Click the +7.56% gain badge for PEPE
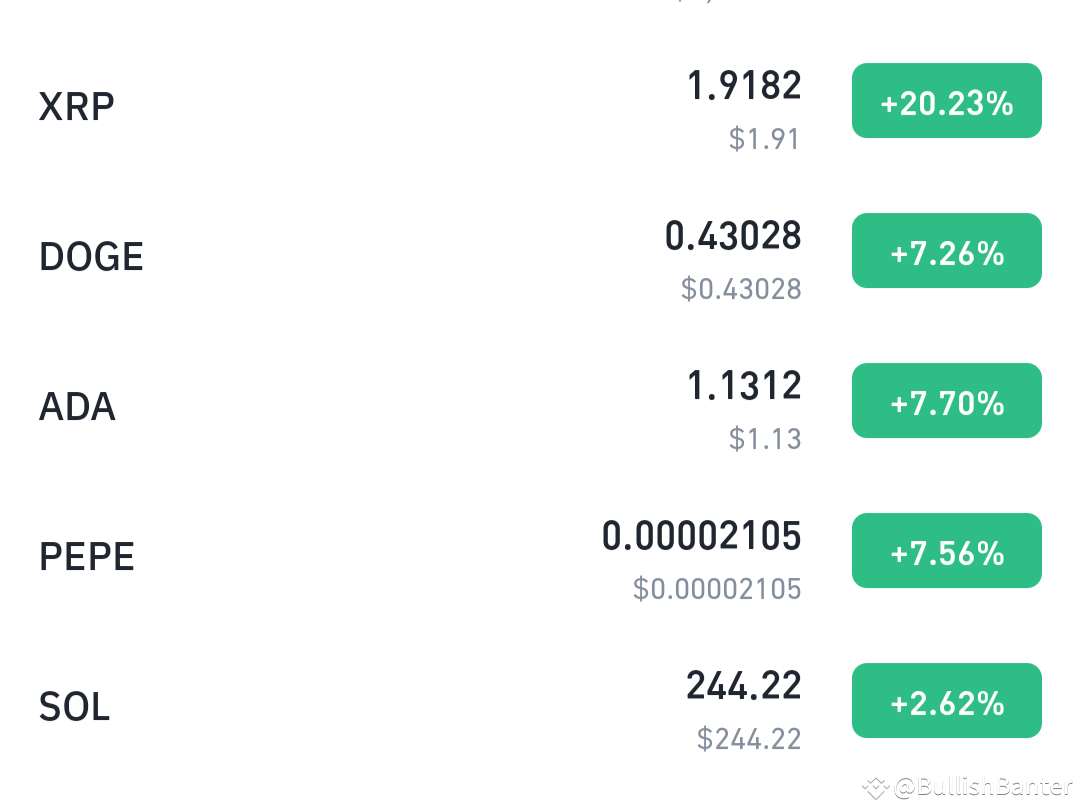The width and height of the screenshot is (1080, 809). point(946,550)
